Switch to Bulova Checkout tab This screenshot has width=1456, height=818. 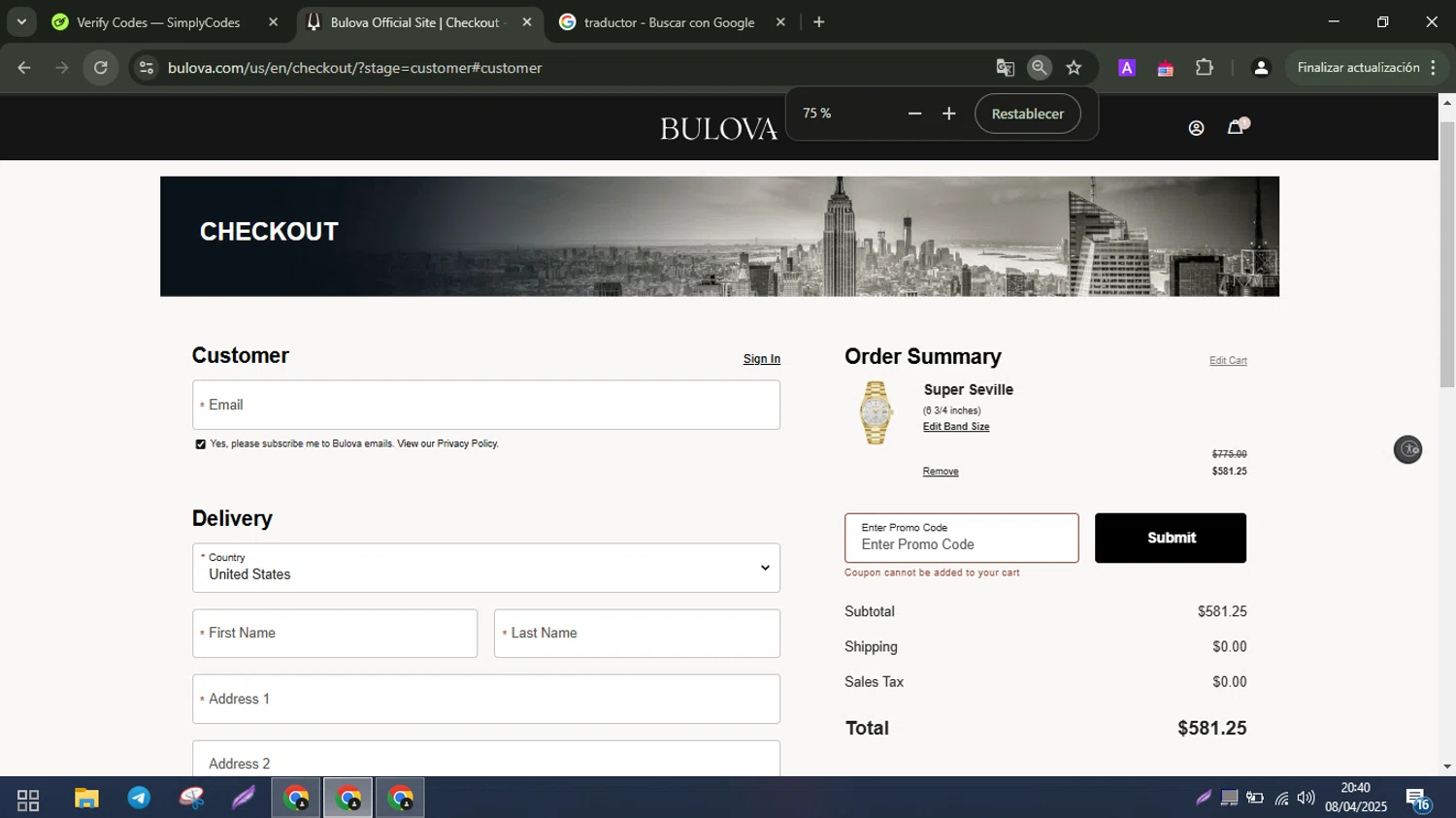pyautogui.click(x=419, y=22)
